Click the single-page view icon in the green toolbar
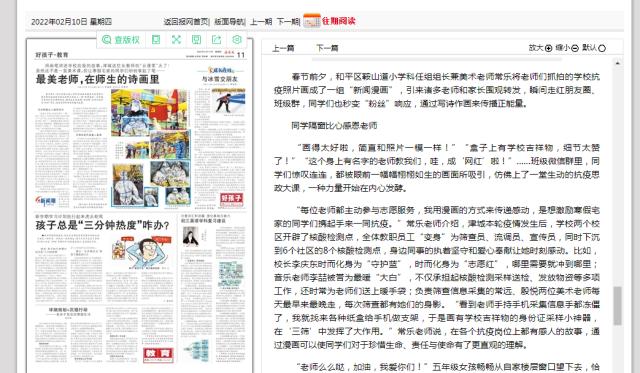Viewport: 640px width, 373px height. coord(156,40)
